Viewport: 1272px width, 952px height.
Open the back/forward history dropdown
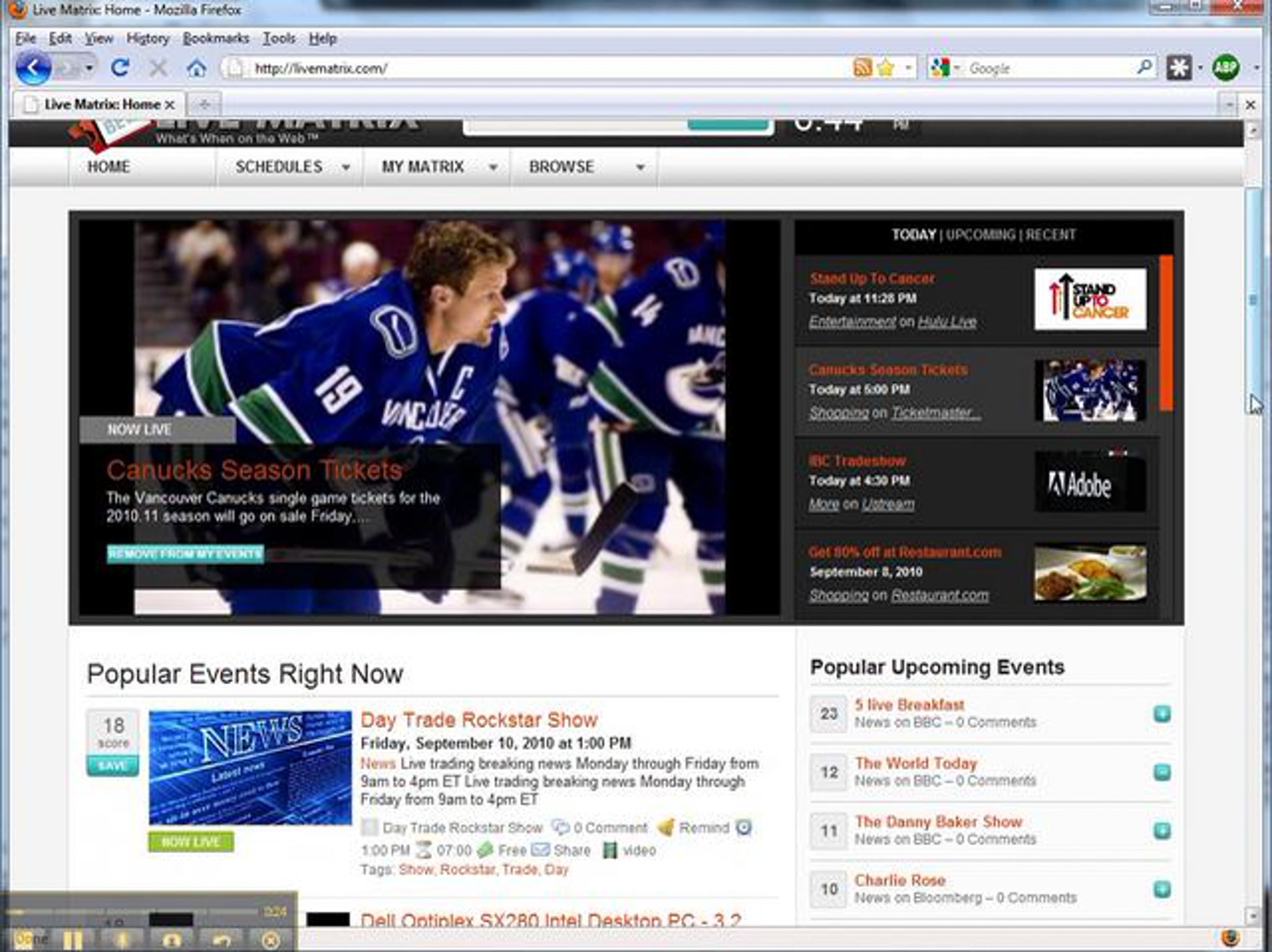pyautogui.click(x=89, y=68)
